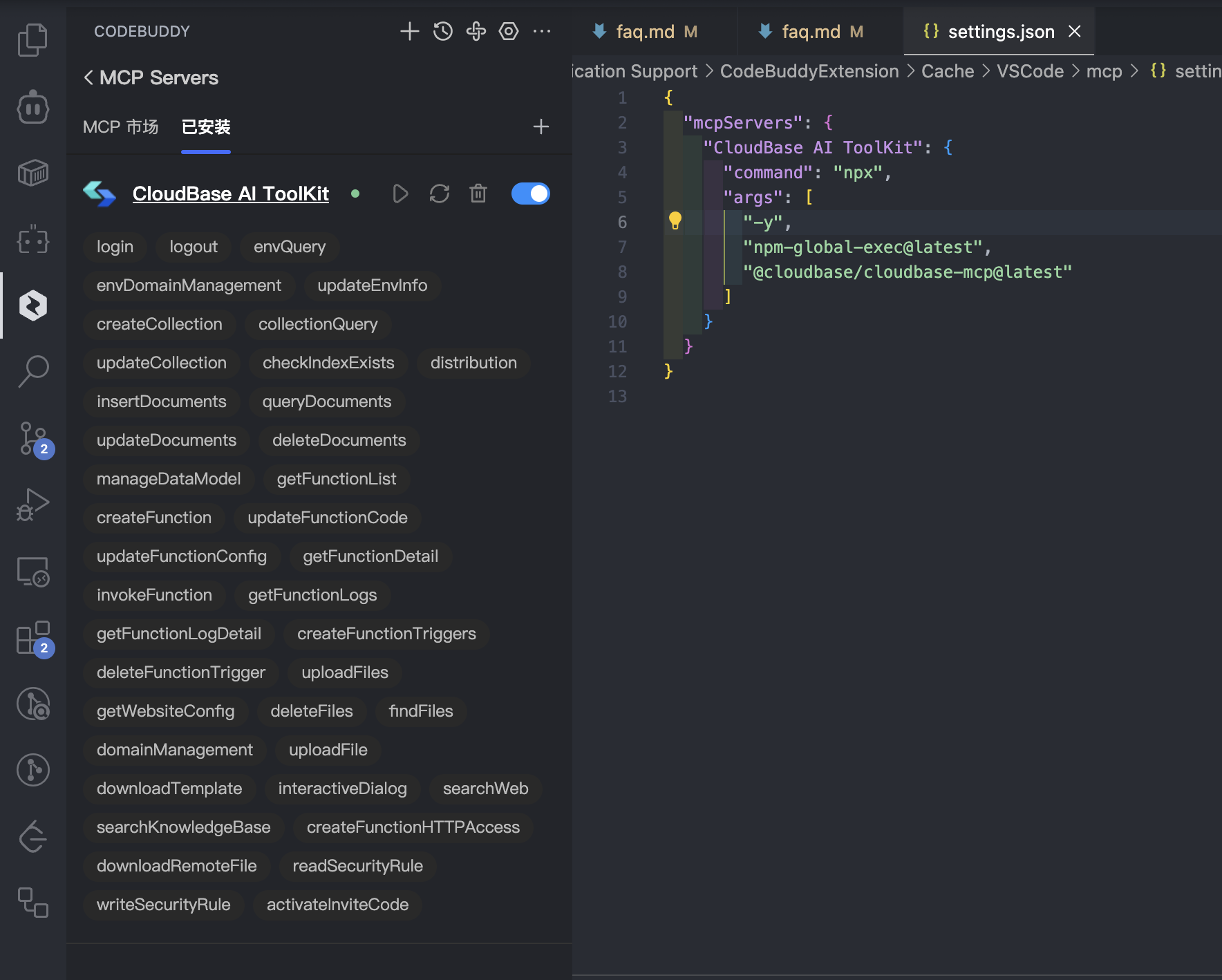Screen dimensions: 1222x980
Task: Open the Run and Debug view
Action: click(x=32, y=505)
